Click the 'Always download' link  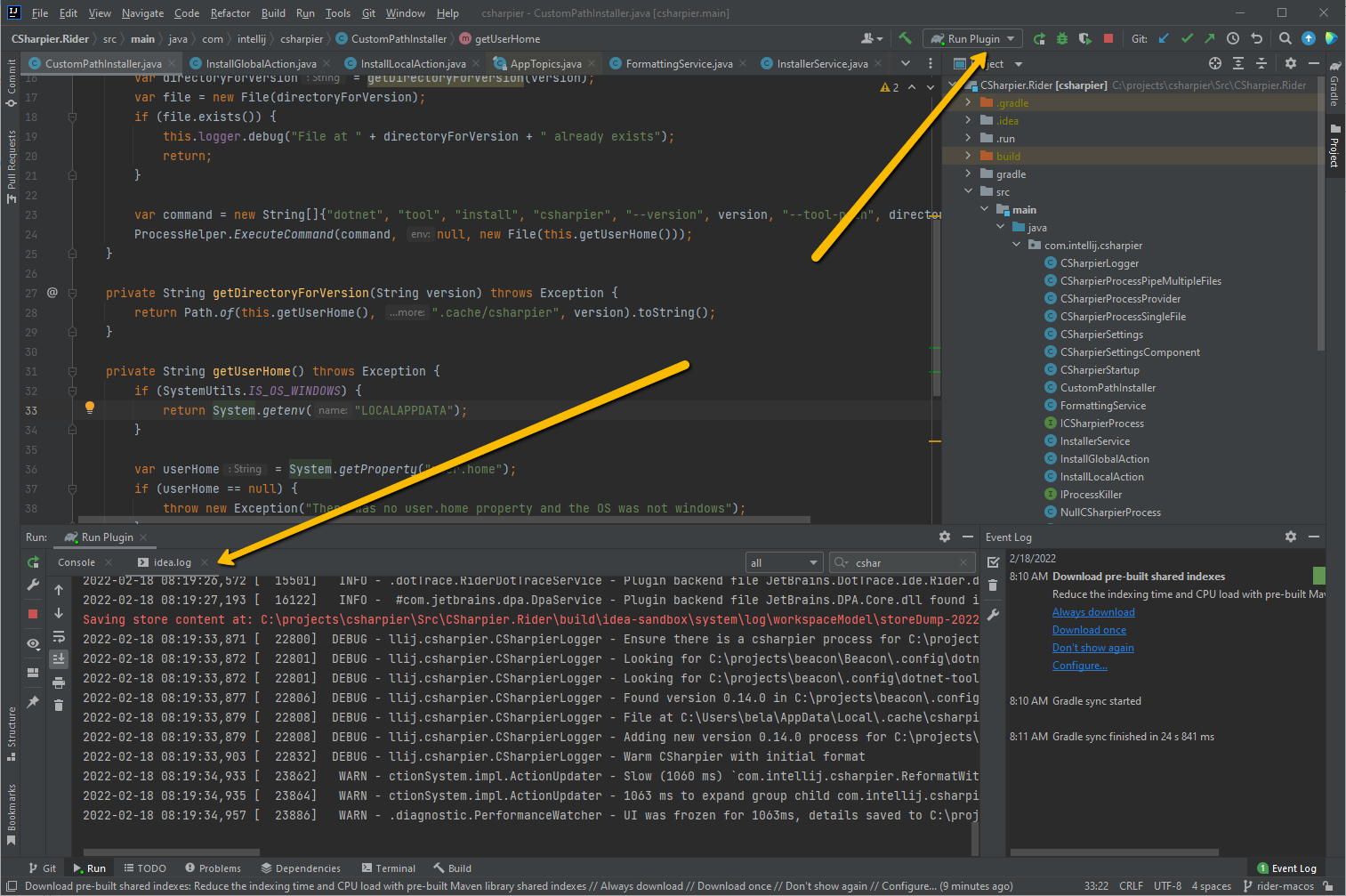(x=1093, y=612)
